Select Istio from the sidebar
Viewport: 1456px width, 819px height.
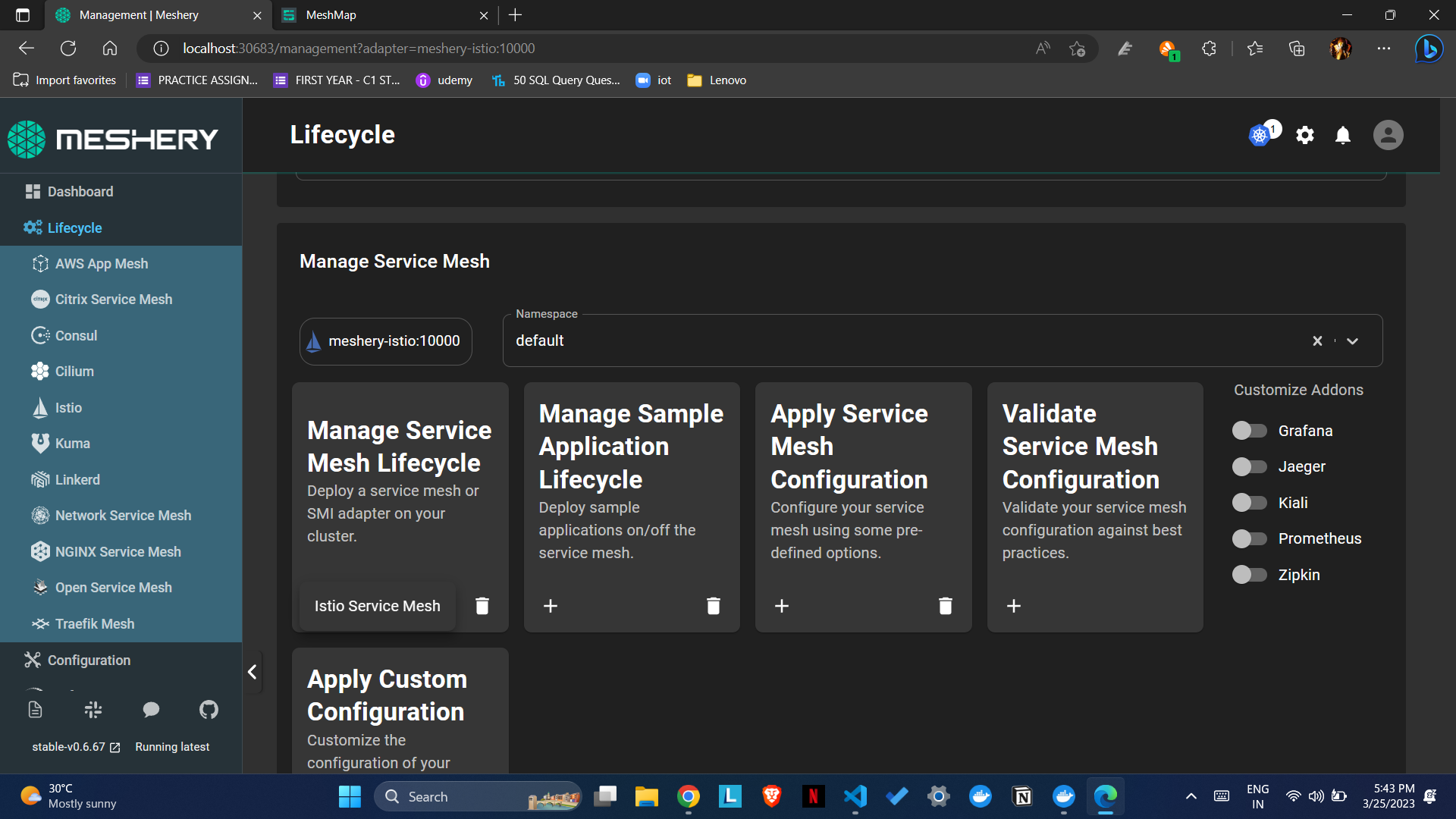pyautogui.click(x=67, y=407)
